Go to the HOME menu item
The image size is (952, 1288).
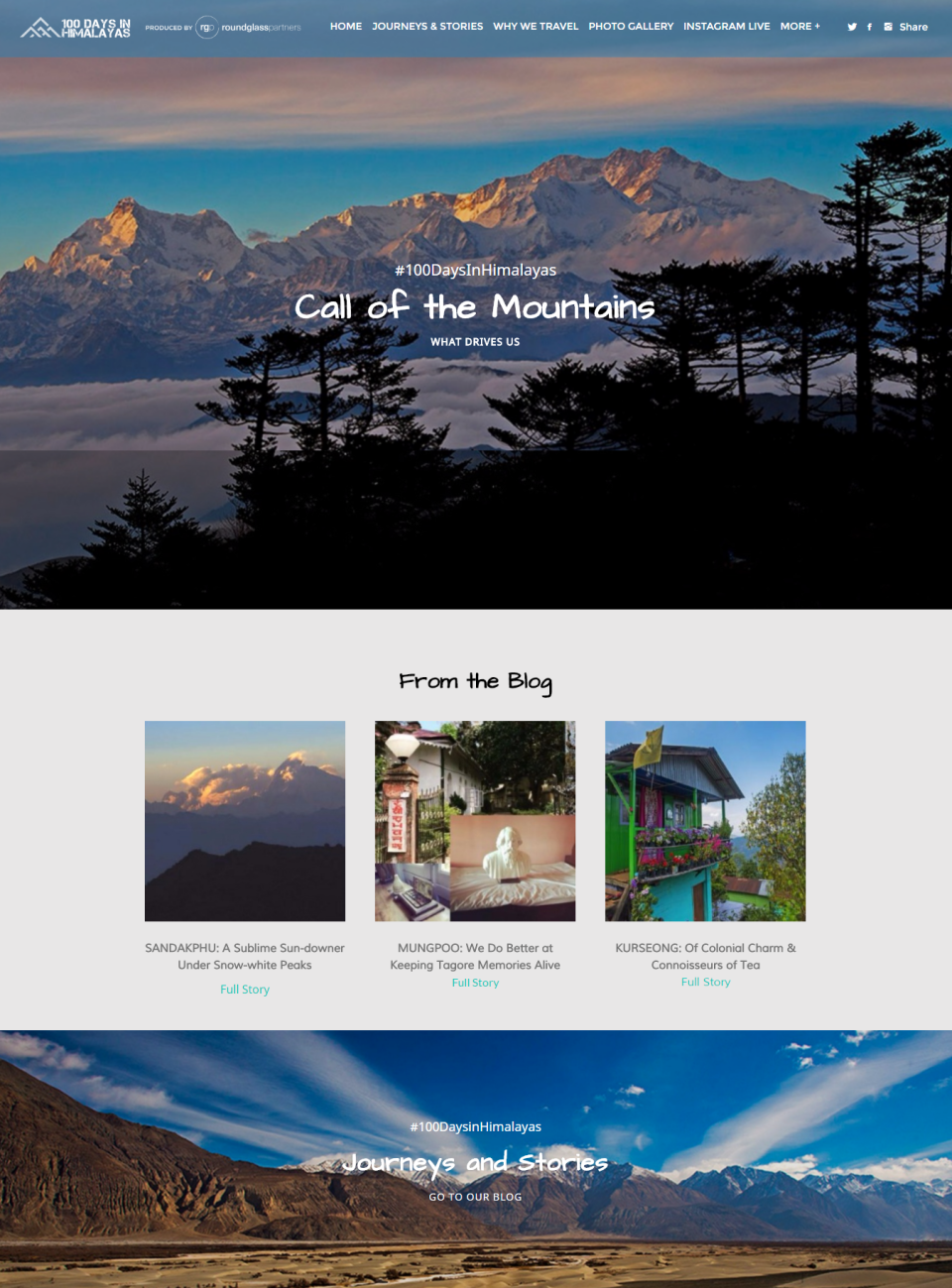click(x=346, y=27)
